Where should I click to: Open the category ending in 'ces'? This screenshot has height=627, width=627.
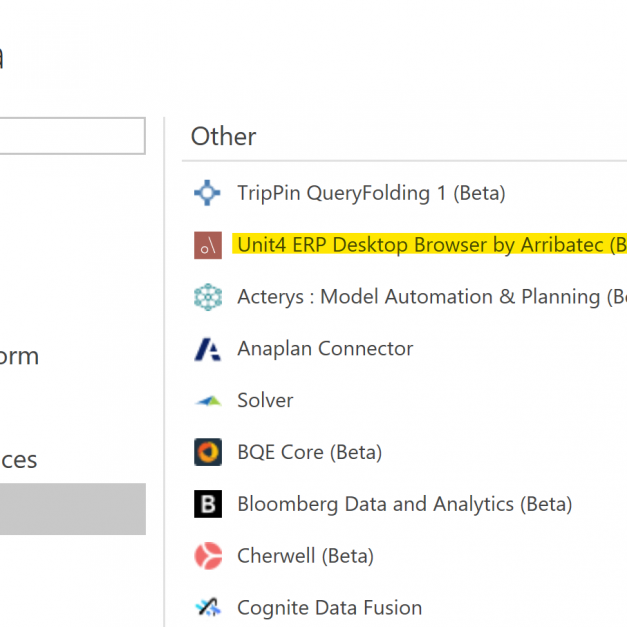[18, 460]
